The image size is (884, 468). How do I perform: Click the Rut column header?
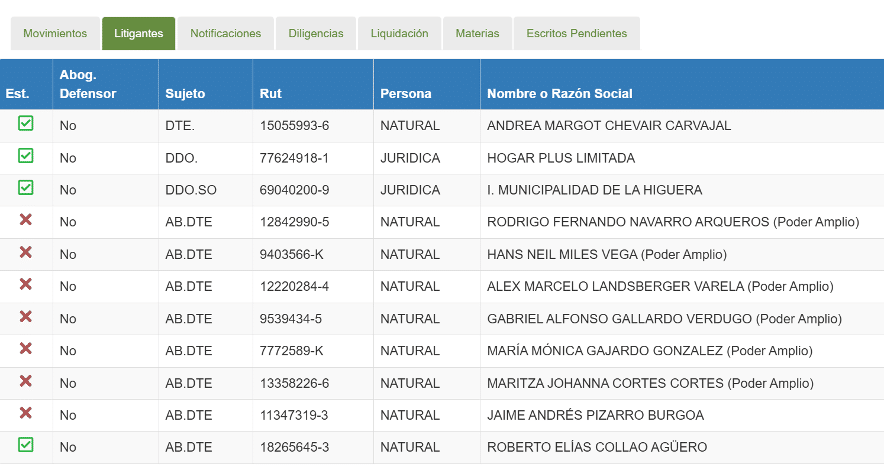click(271, 94)
